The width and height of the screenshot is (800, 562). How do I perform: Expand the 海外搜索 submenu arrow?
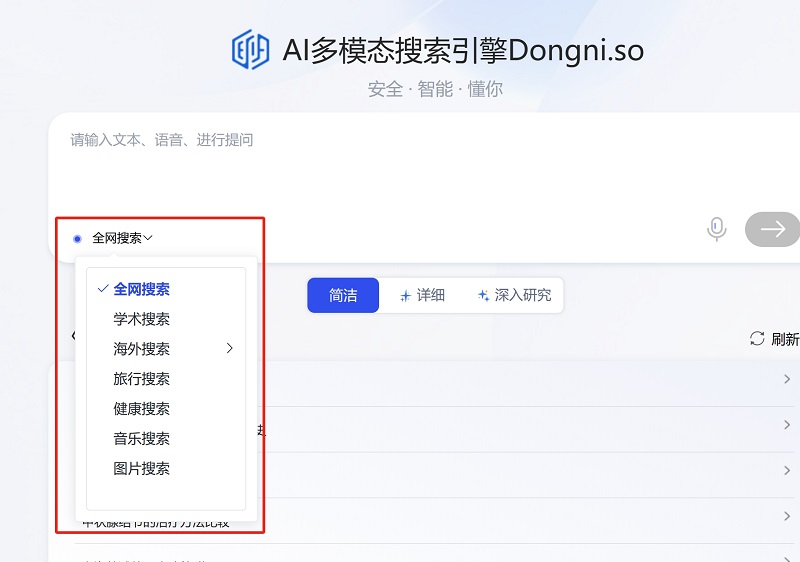[230, 348]
